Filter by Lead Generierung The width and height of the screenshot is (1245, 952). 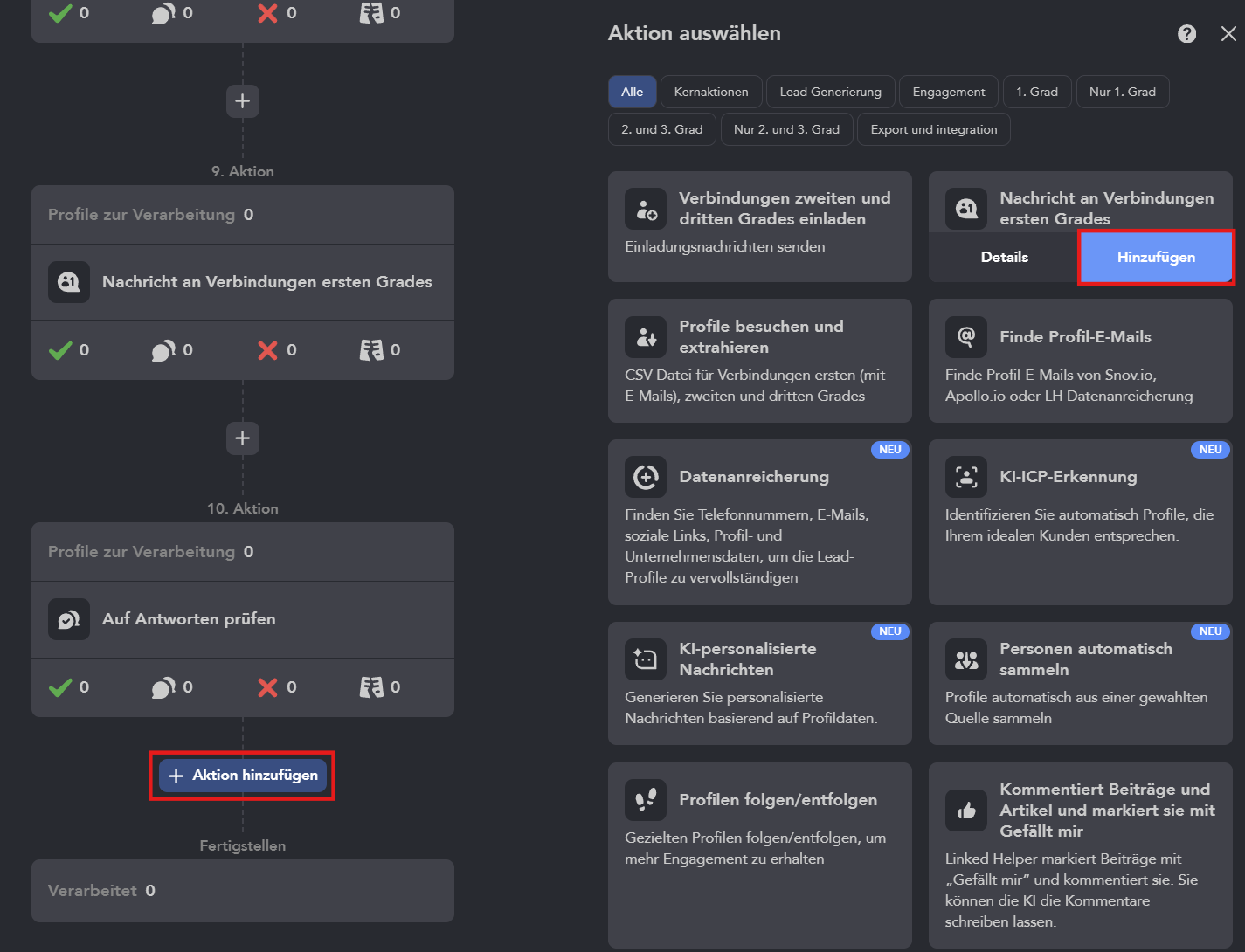point(830,92)
